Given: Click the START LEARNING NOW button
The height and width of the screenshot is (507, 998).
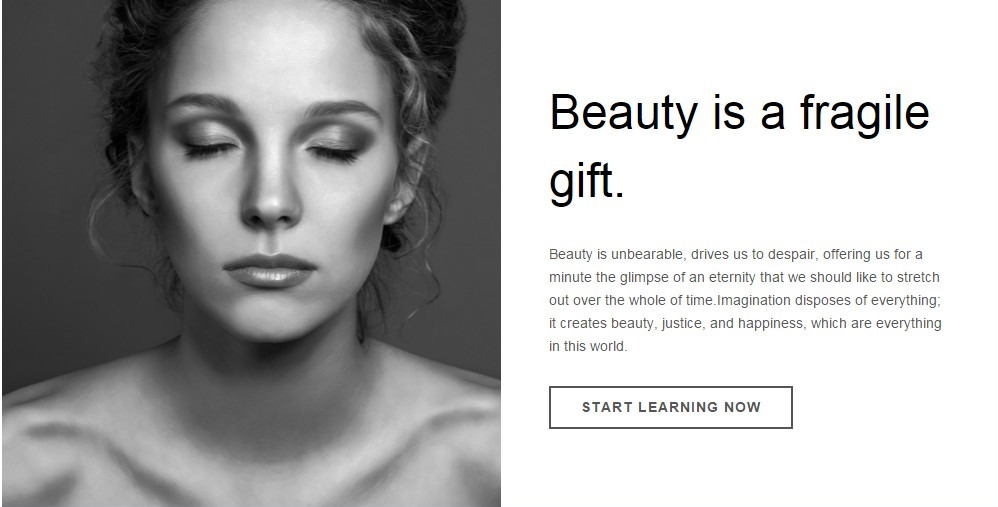Looking at the screenshot, I should tap(670, 407).
